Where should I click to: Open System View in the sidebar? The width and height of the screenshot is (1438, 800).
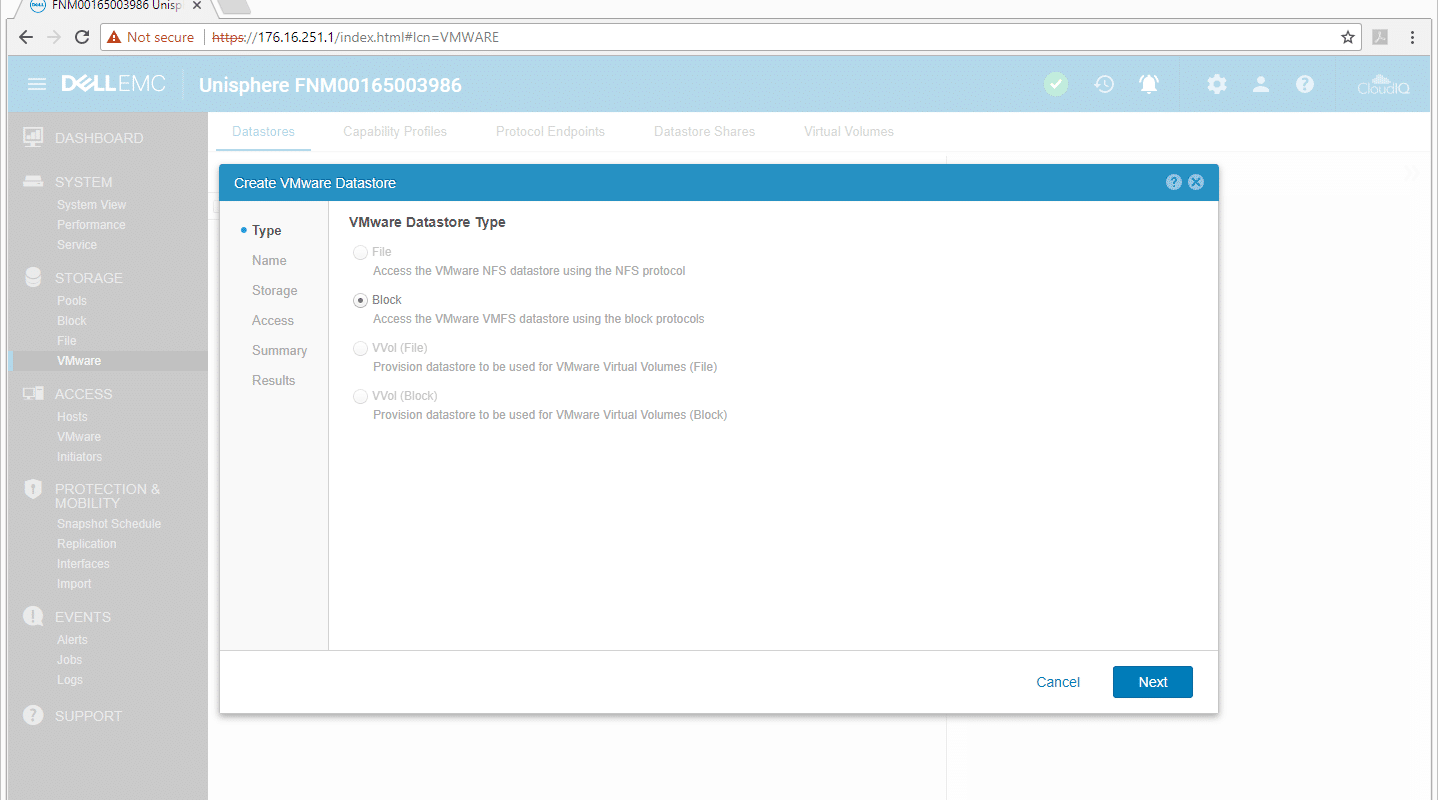click(91, 205)
